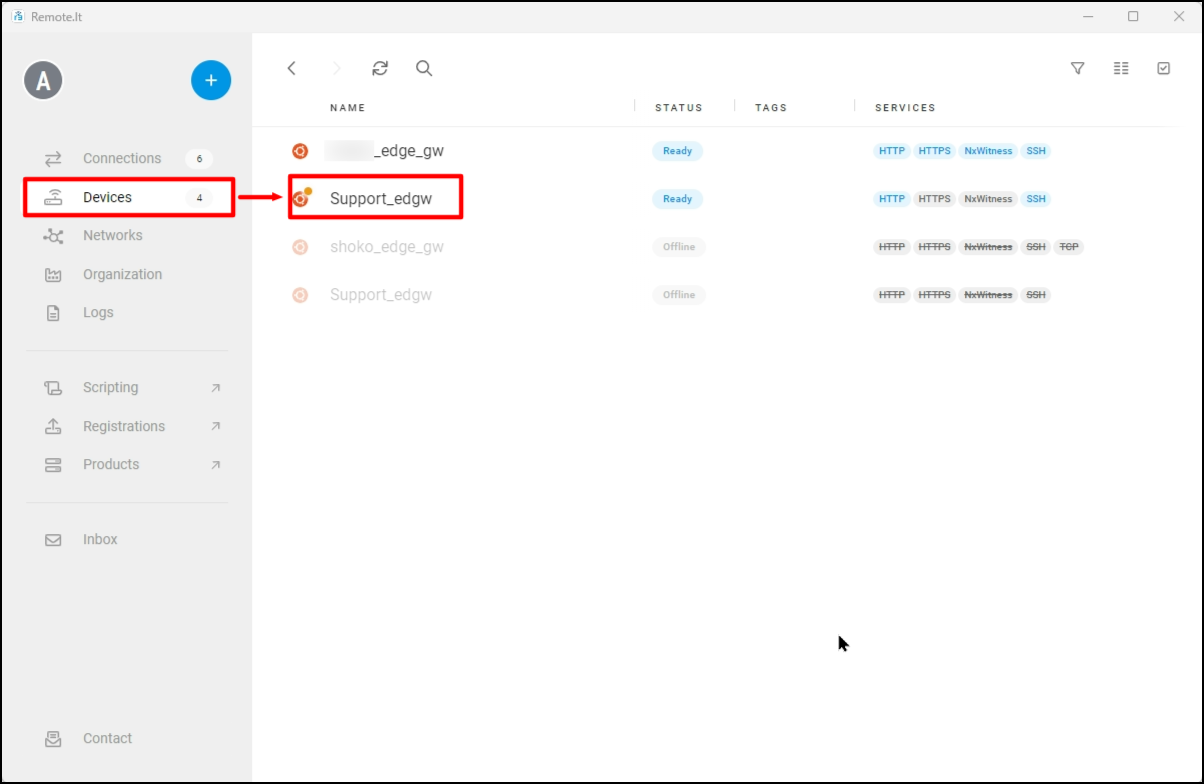Click the circular A avatar
Image resolution: width=1204 pixels, height=784 pixels.
[43, 80]
